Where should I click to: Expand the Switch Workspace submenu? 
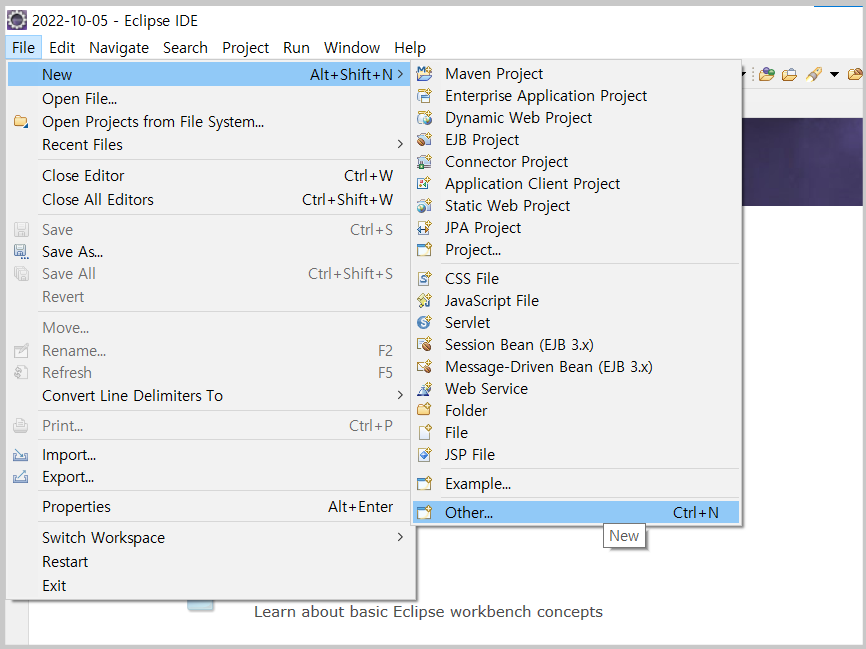(x=400, y=537)
